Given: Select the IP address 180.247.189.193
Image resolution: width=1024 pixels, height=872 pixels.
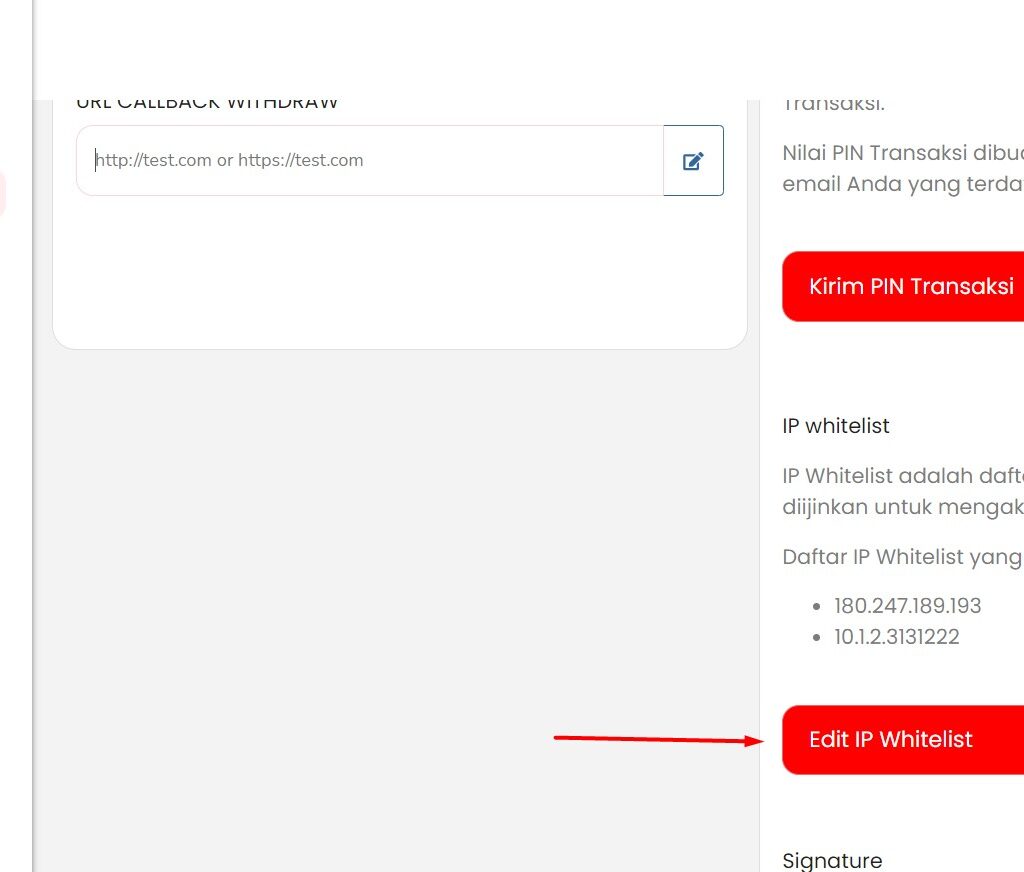Looking at the screenshot, I should point(908,605).
